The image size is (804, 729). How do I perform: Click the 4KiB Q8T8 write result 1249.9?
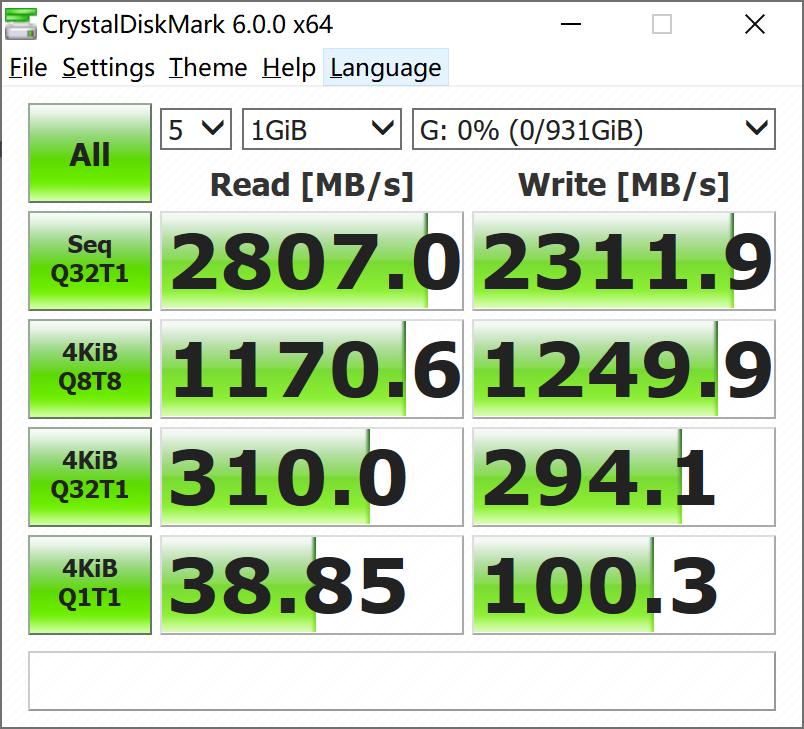[624, 369]
